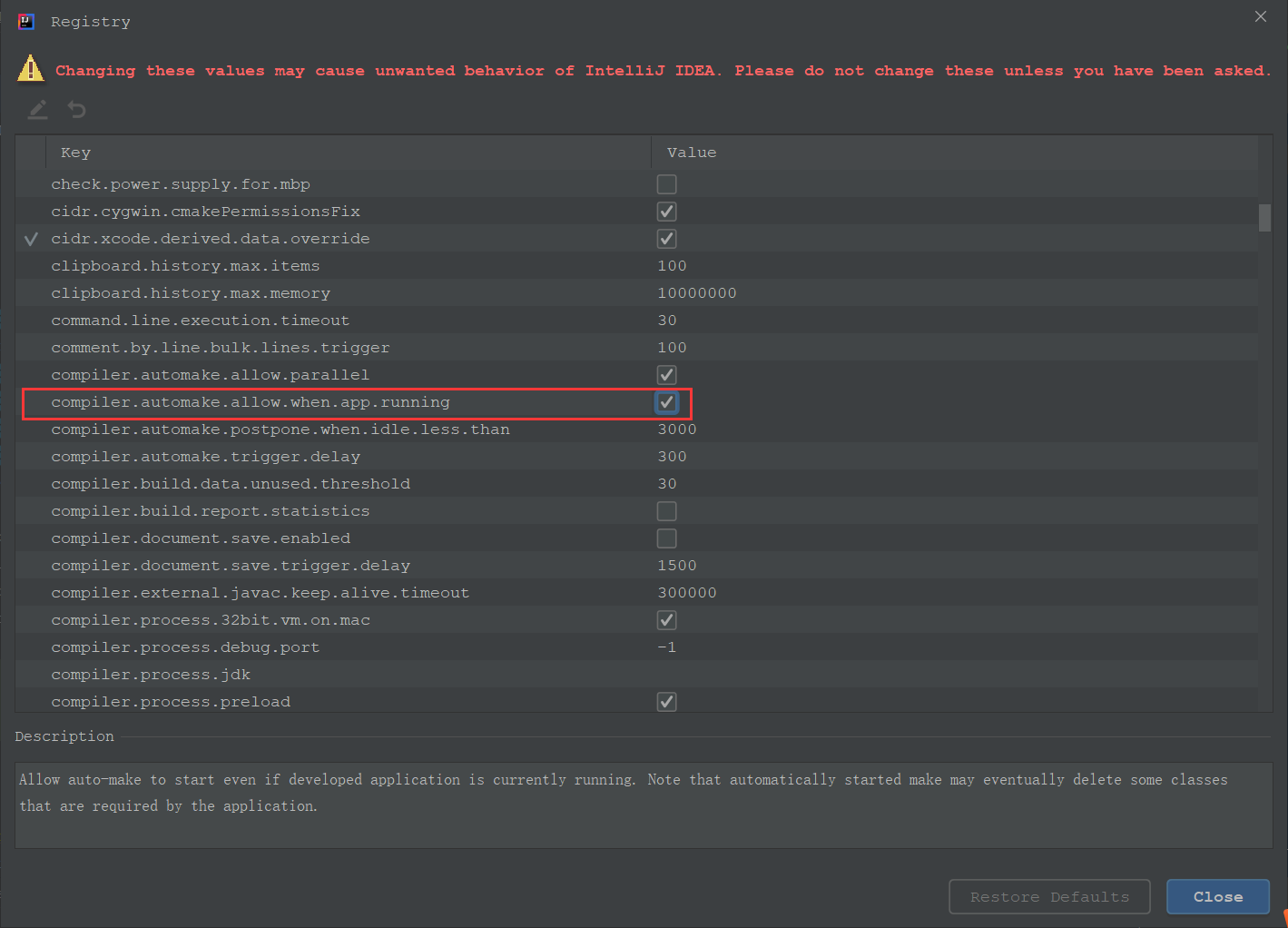This screenshot has width=1288, height=928.
Task: Check compiler.document.save.enabled box
Action: 666,538
